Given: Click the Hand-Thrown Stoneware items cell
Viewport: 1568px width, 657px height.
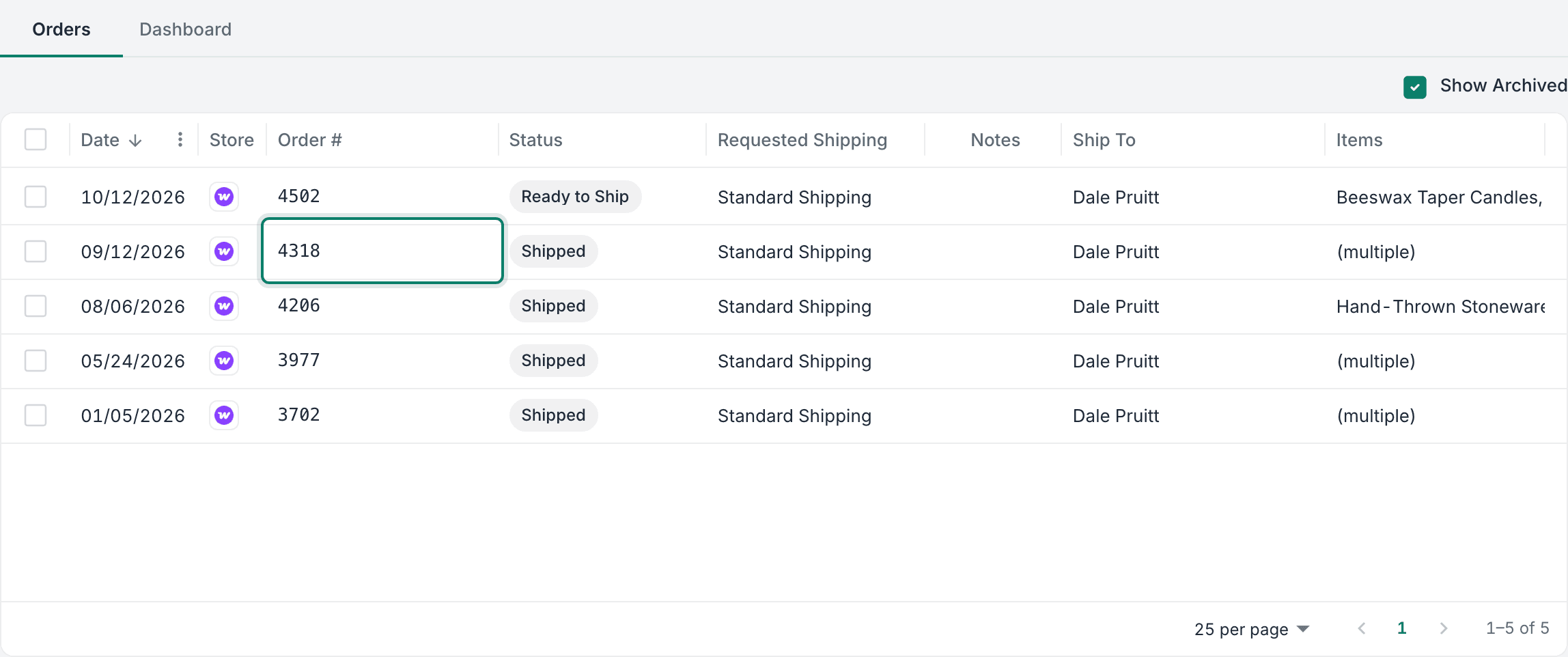Looking at the screenshot, I should tap(1441, 307).
